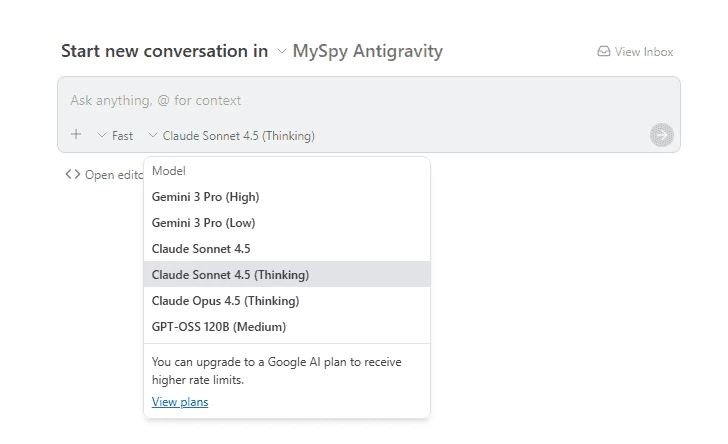Click the code brackets editor icon
Screen dimensions: 728x444
point(72,174)
